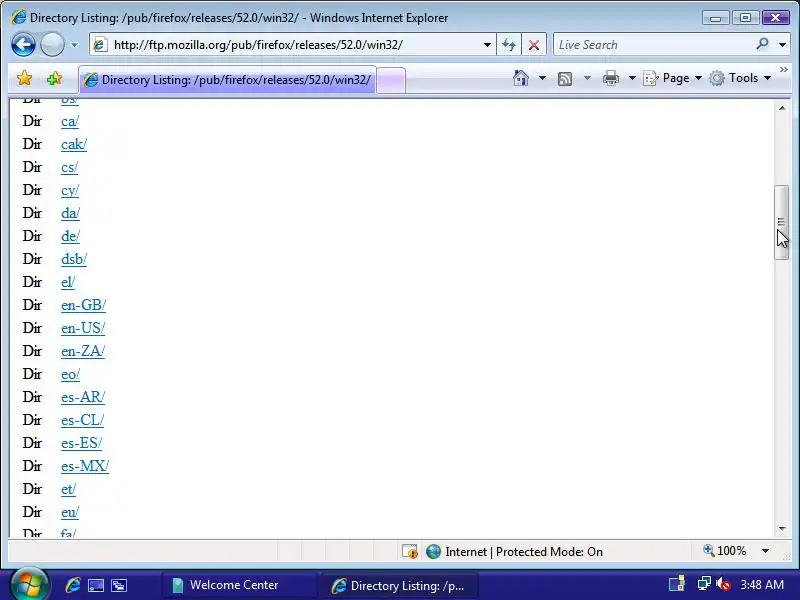Click the vertical scrollbar thumb
Image resolution: width=800 pixels, height=600 pixels.
tap(782, 222)
